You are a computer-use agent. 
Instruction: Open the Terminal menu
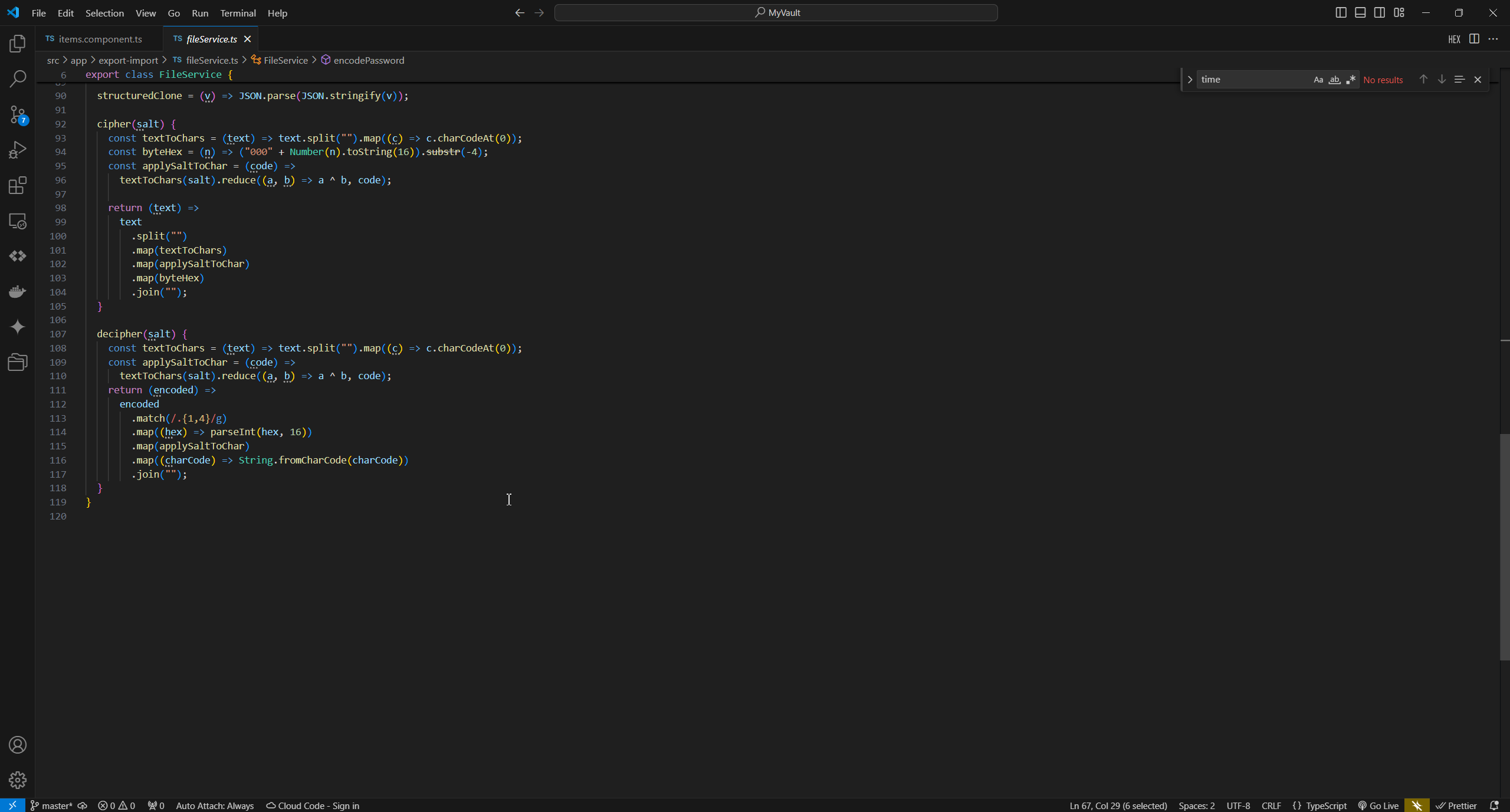[x=238, y=13]
